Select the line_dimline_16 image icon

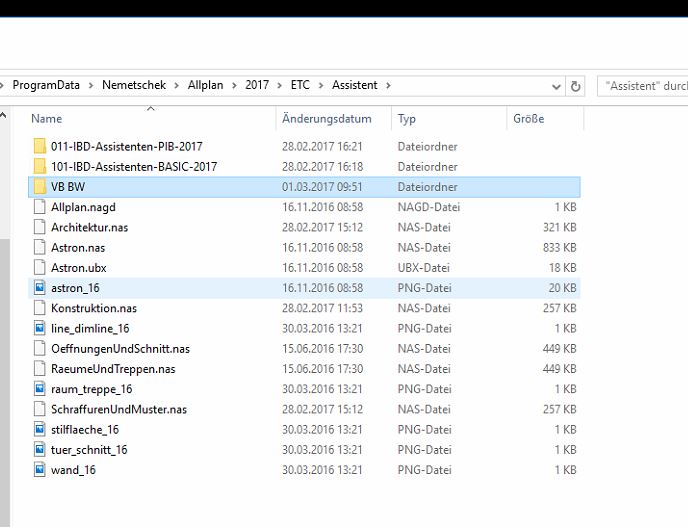tap(40, 328)
